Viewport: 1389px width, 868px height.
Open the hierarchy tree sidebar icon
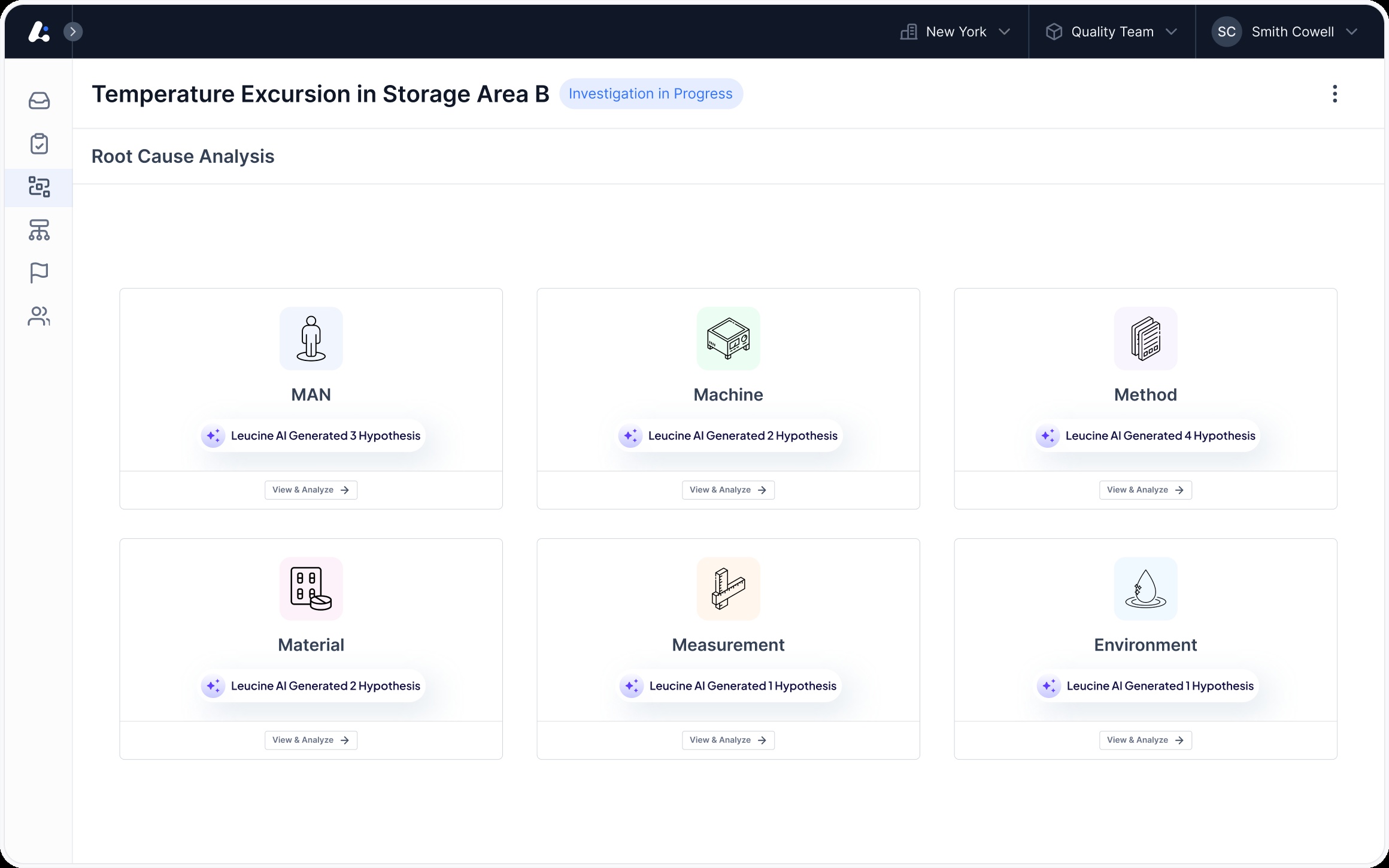coord(39,230)
